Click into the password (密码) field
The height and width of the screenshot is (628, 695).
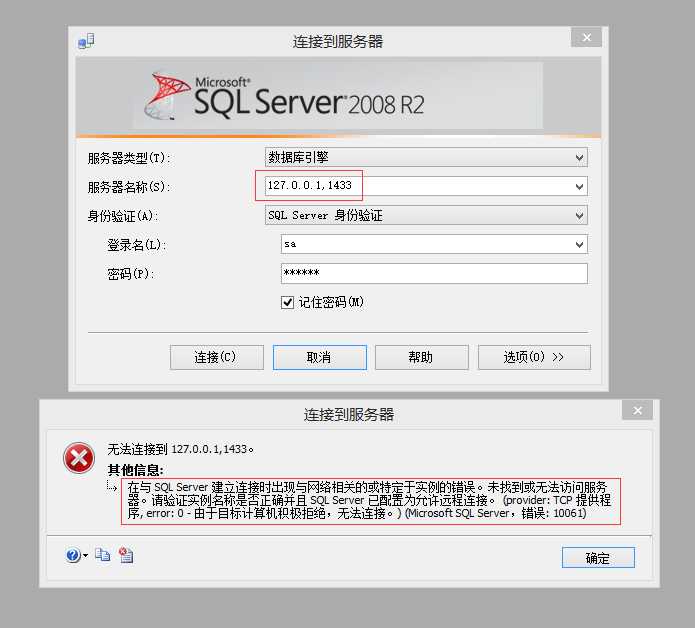click(x=434, y=273)
